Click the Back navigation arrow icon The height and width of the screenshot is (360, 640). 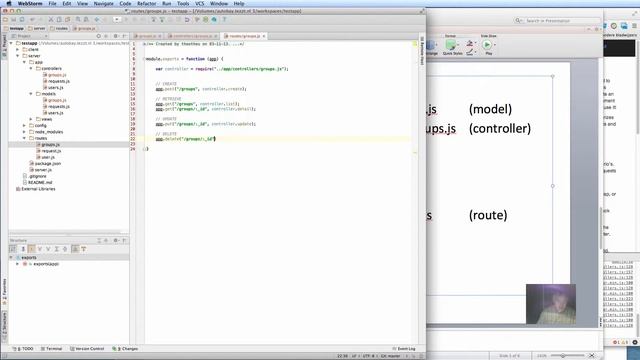coord(97,20)
